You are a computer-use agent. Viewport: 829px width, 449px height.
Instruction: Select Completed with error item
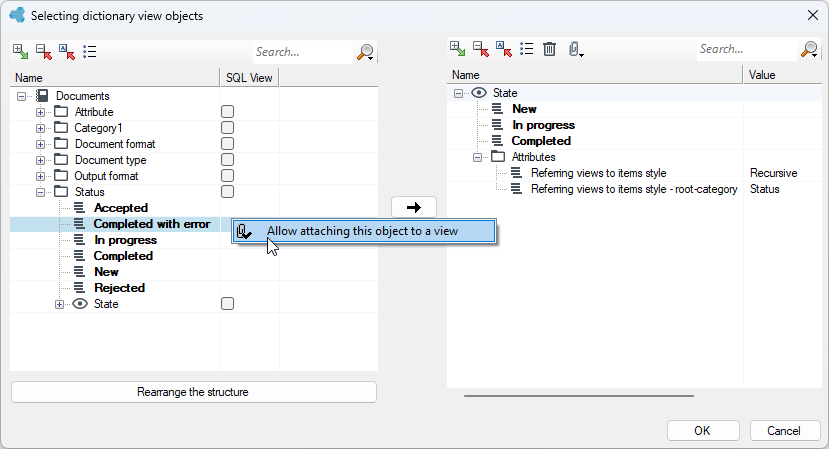point(152,224)
